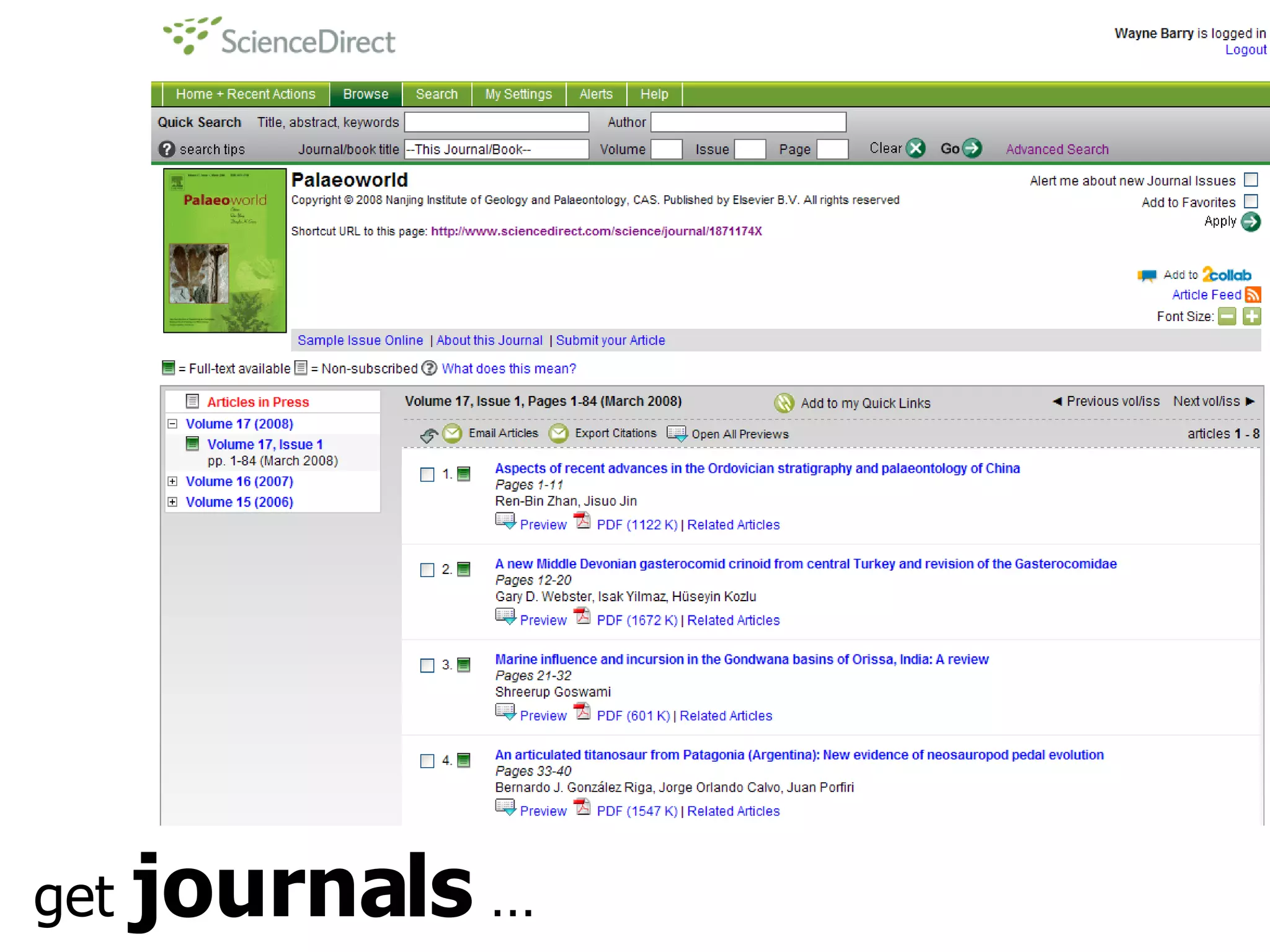Image resolution: width=1270 pixels, height=952 pixels.
Task: Click the Apply green arrow icon
Action: [1251, 222]
